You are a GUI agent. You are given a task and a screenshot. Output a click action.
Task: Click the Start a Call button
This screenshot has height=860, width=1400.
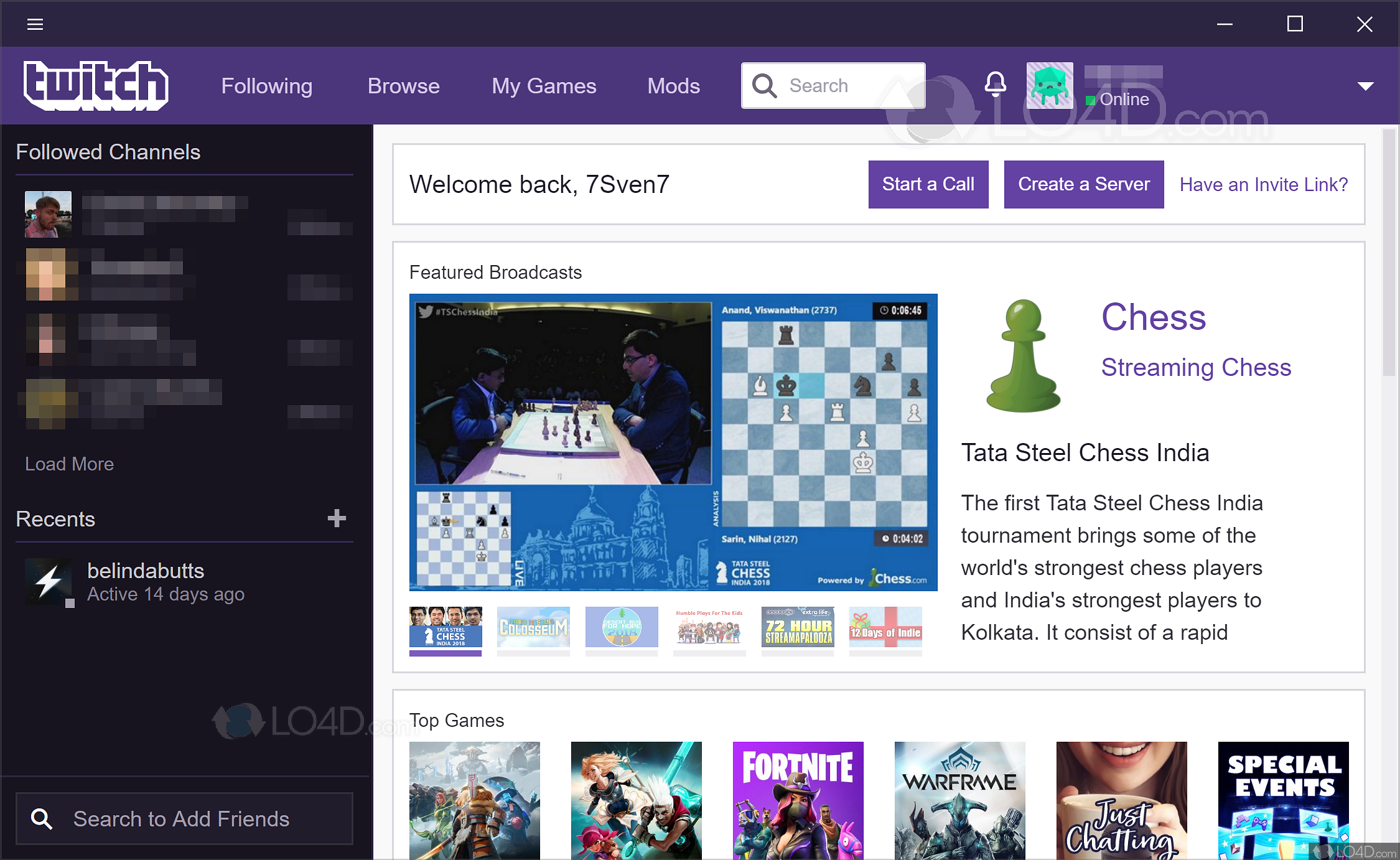click(x=928, y=184)
